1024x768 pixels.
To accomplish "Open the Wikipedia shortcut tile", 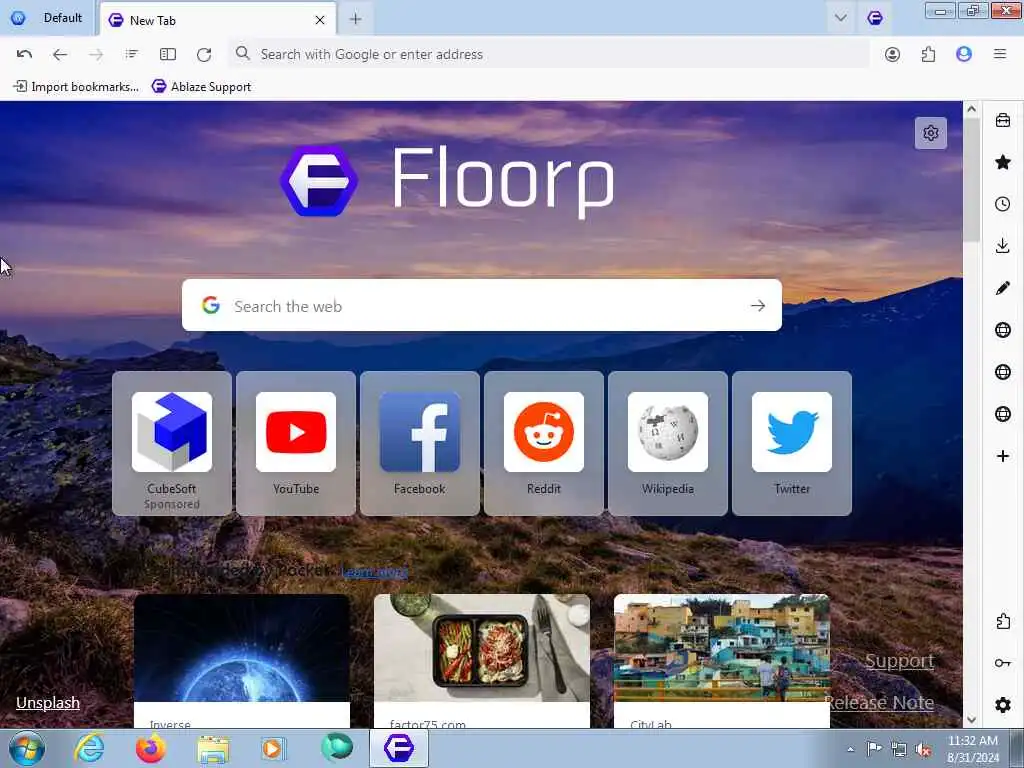I will [668, 443].
